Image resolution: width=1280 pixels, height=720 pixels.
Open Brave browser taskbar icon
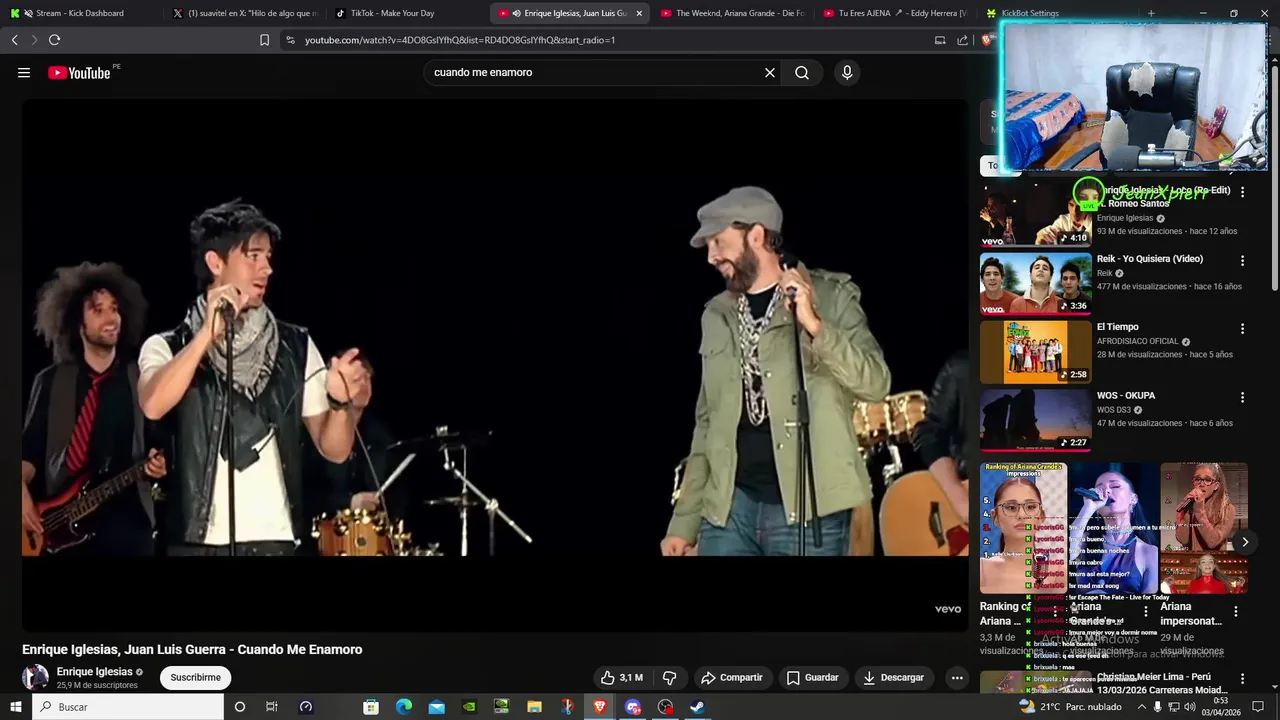[x=600, y=707]
